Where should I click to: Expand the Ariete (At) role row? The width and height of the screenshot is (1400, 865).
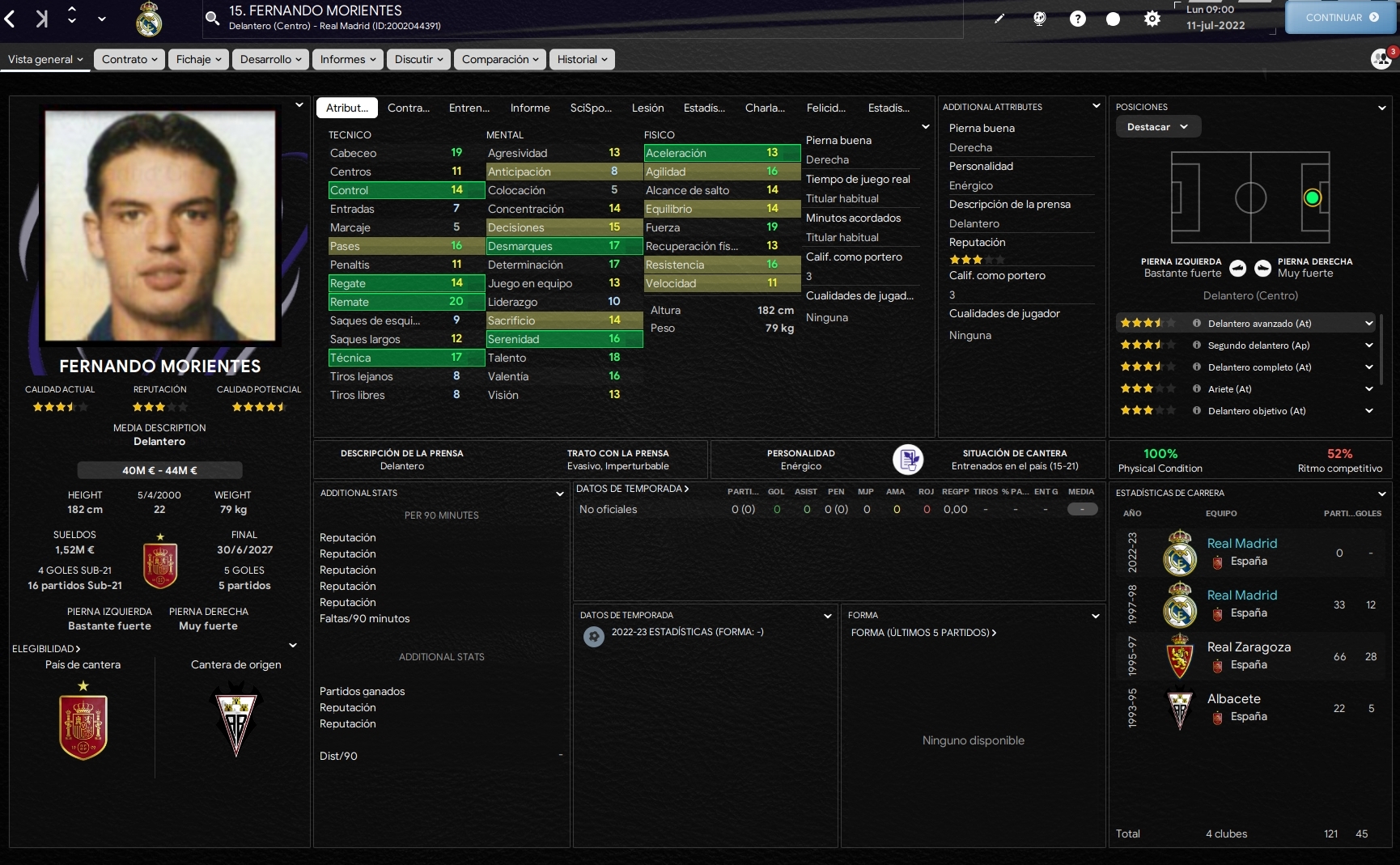pyautogui.click(x=1369, y=389)
